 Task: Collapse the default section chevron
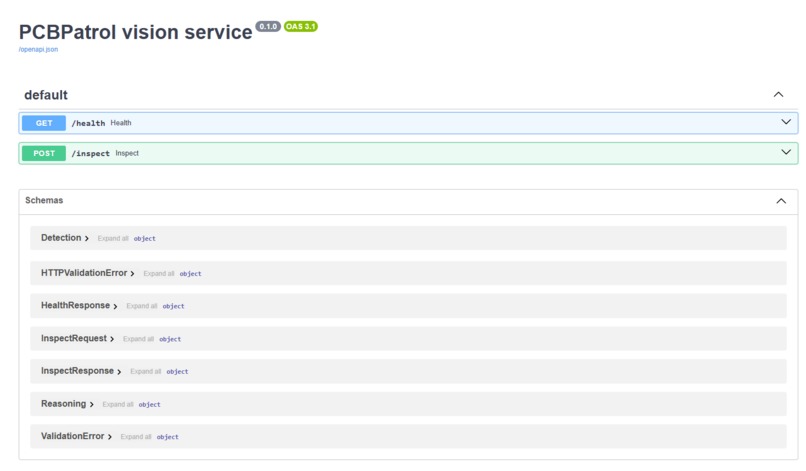coord(778,95)
